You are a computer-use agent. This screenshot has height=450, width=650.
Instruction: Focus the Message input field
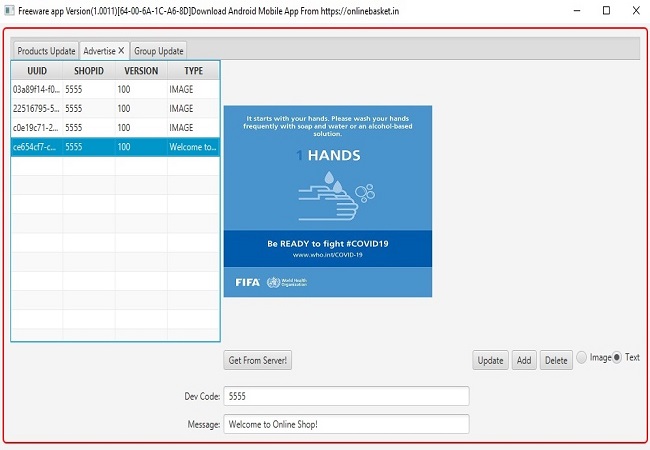tap(347, 424)
